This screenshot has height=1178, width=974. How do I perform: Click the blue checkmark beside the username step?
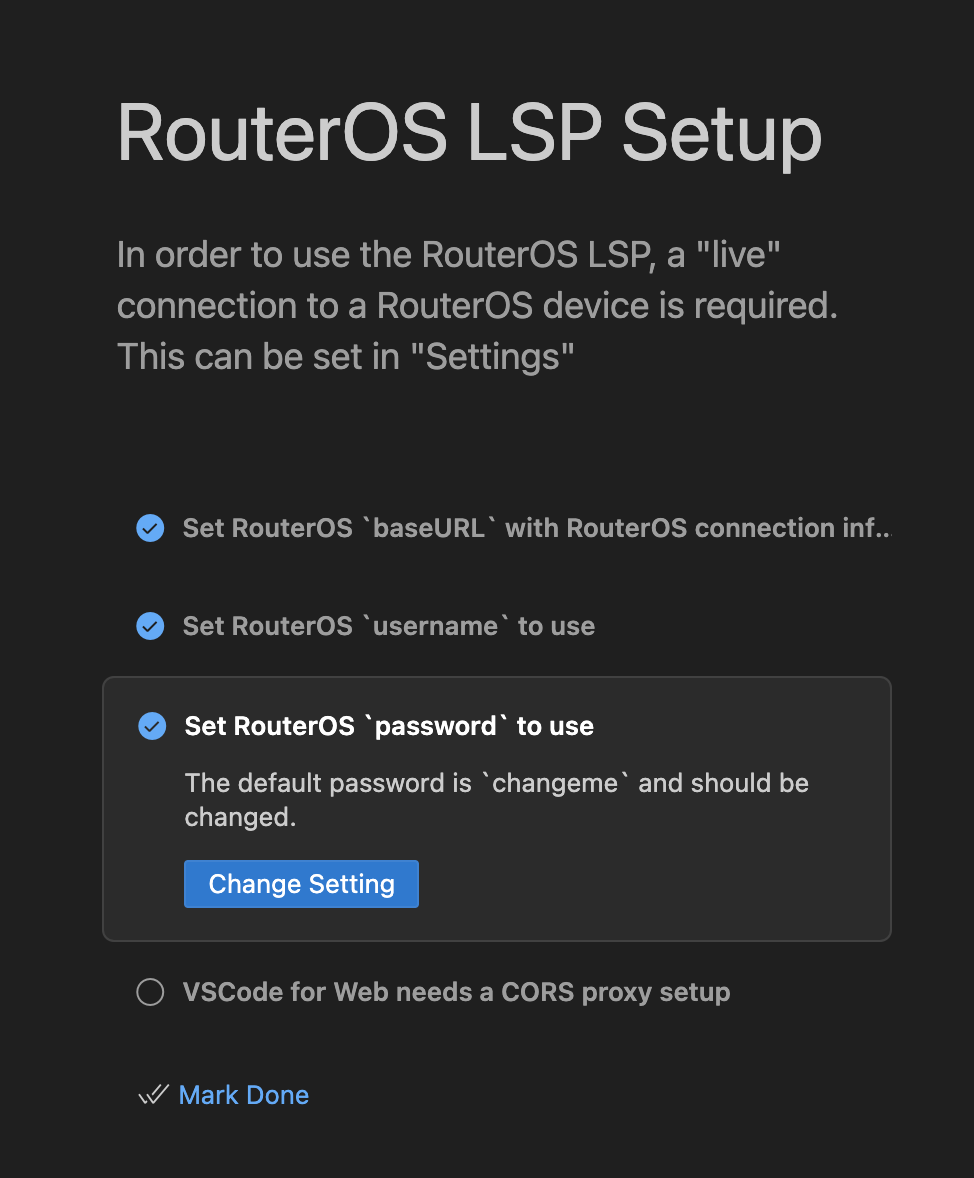click(x=150, y=626)
